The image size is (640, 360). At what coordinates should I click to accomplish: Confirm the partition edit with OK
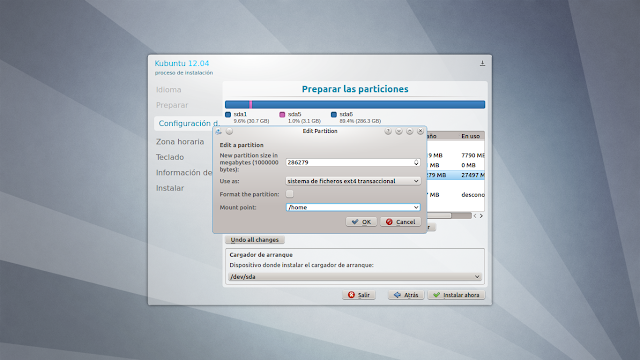[361, 222]
